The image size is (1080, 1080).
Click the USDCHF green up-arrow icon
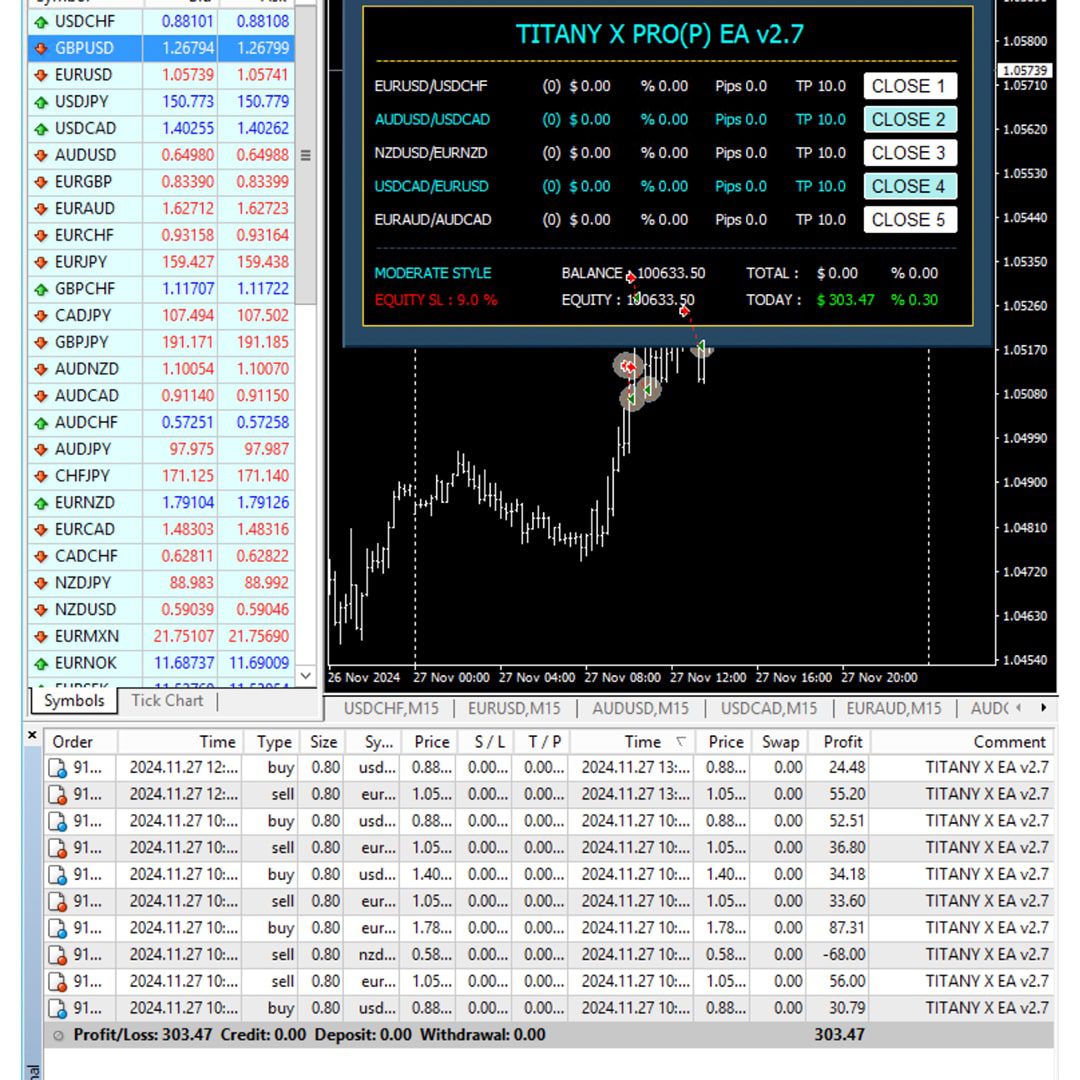pos(41,21)
